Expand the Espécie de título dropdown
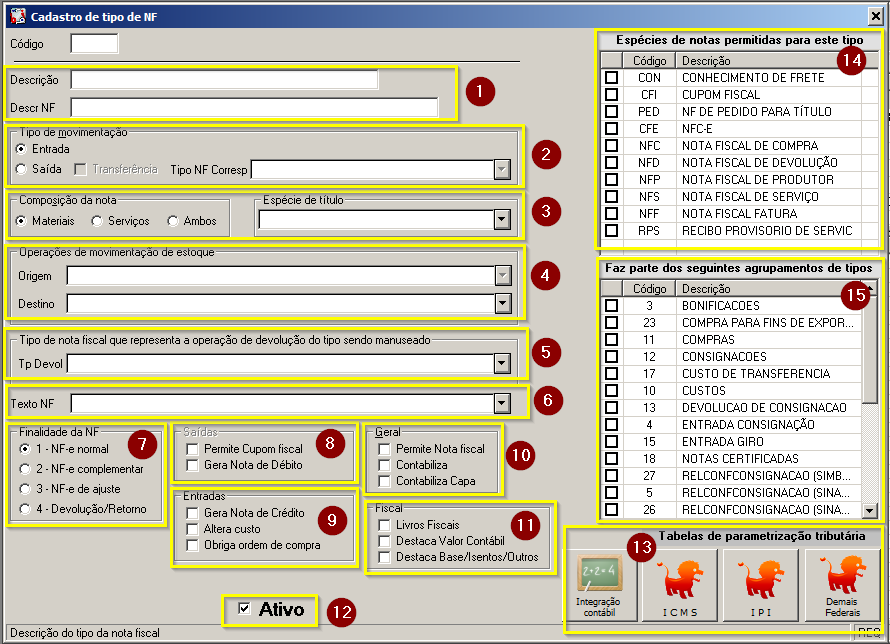Viewport: 890px width, 644px height. pos(502,220)
